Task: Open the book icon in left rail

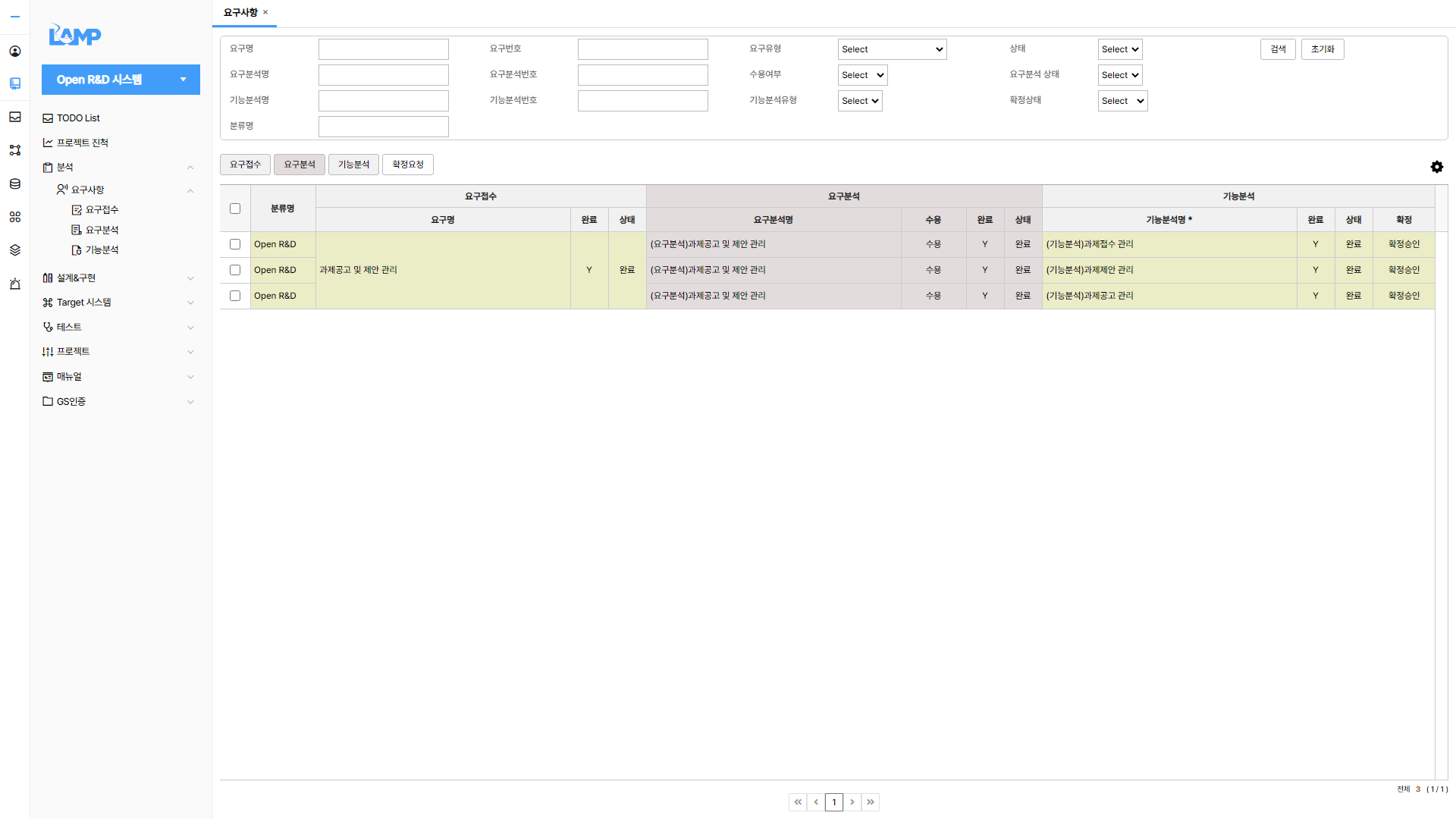Action: [x=15, y=83]
